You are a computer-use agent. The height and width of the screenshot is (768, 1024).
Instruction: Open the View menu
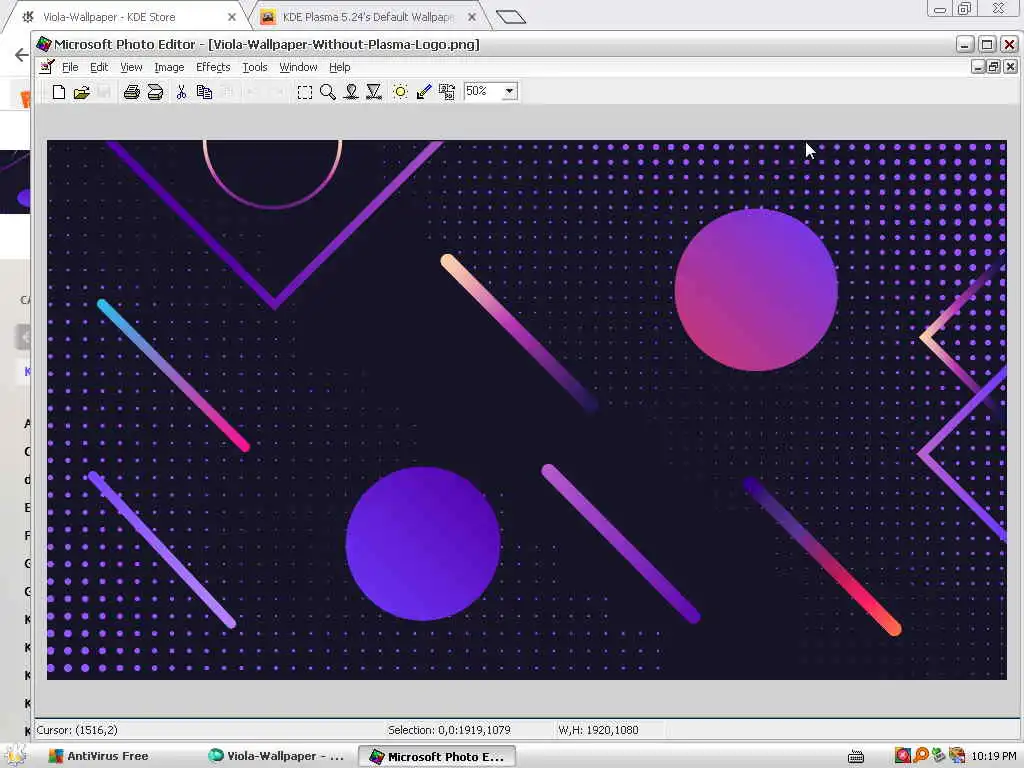(x=131, y=67)
